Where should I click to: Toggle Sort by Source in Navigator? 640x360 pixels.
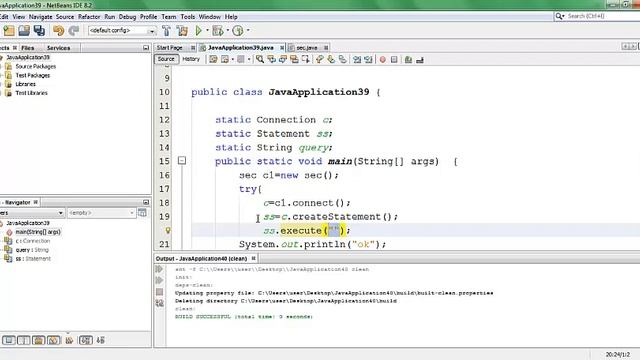[x=100, y=340]
